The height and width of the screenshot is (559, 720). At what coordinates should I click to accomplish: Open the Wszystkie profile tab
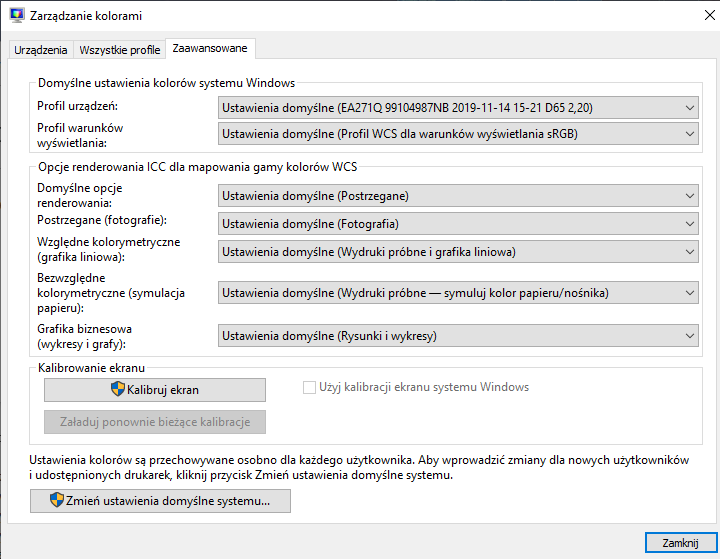(x=119, y=49)
